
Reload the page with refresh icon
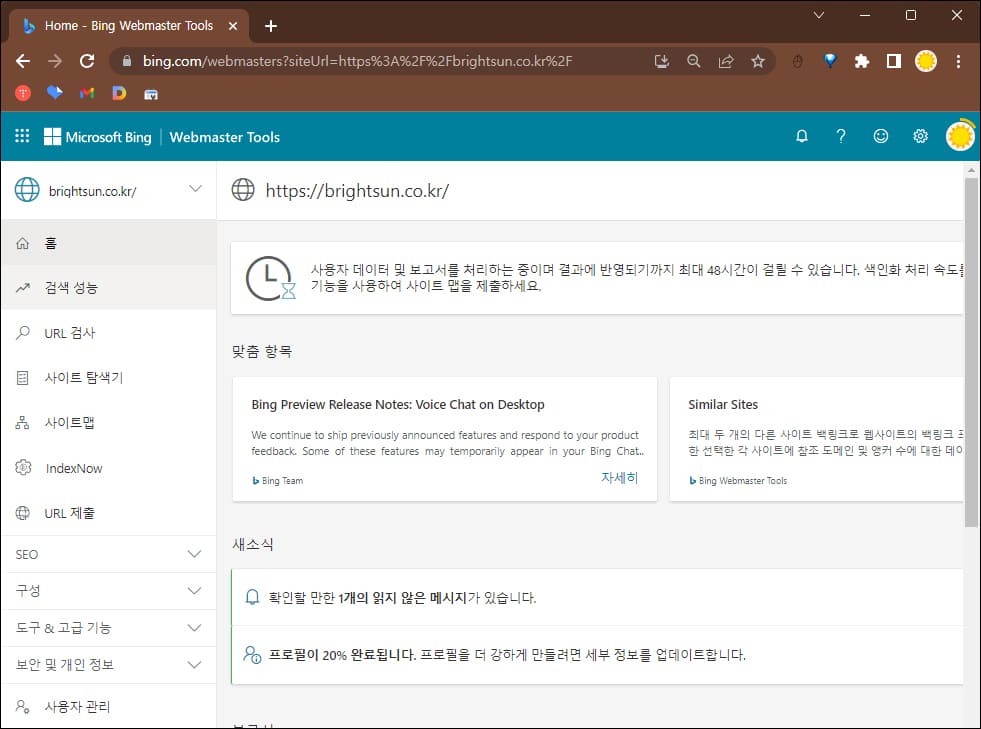click(87, 61)
